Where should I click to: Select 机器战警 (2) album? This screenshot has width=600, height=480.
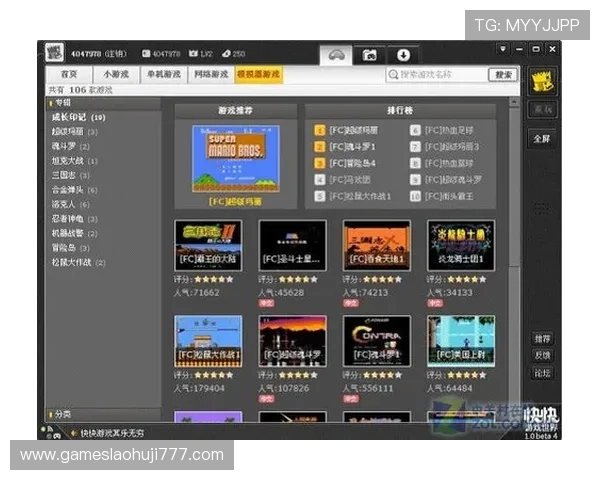(75, 234)
